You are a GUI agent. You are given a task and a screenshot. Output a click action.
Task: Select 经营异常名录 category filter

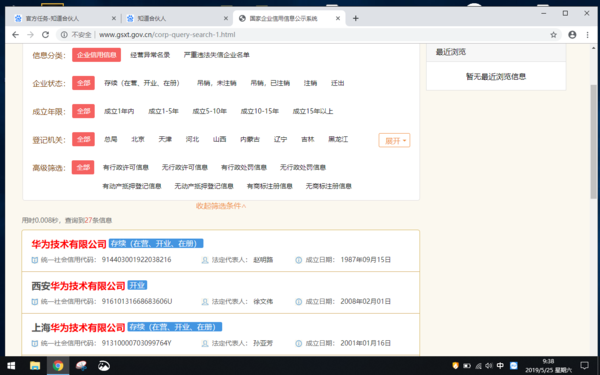click(x=150, y=55)
